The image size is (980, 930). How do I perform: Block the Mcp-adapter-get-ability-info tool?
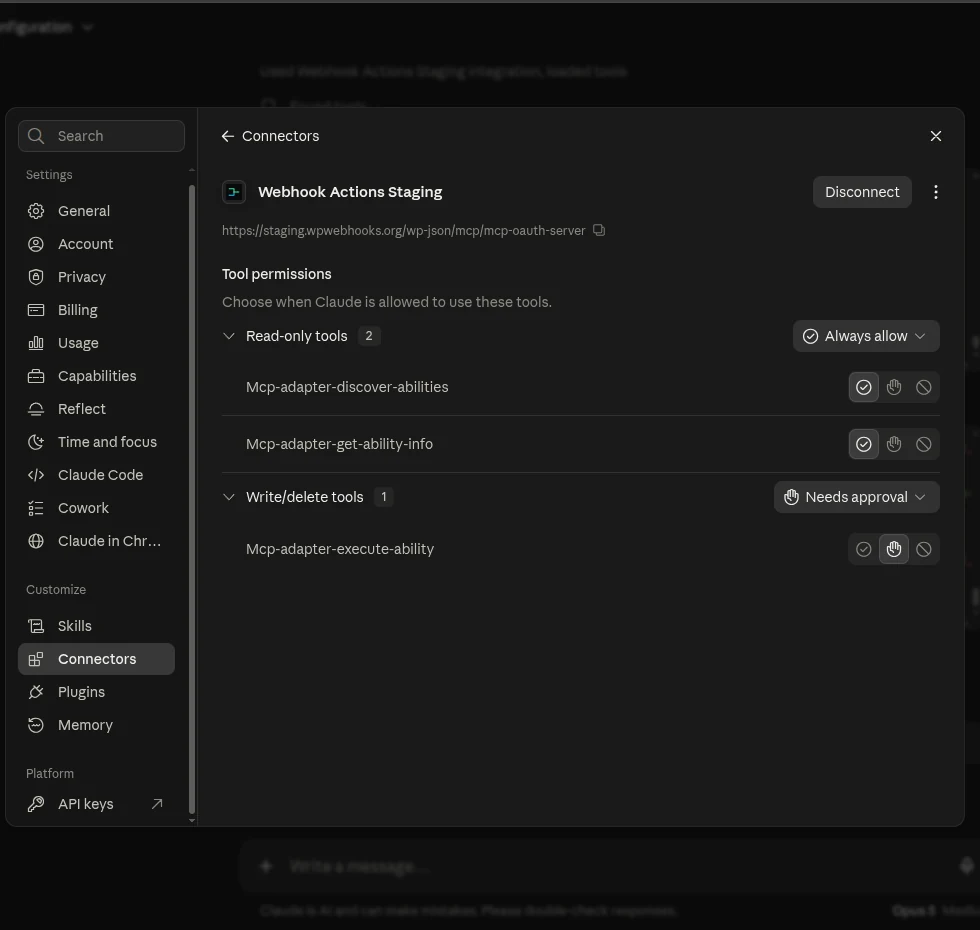point(923,444)
